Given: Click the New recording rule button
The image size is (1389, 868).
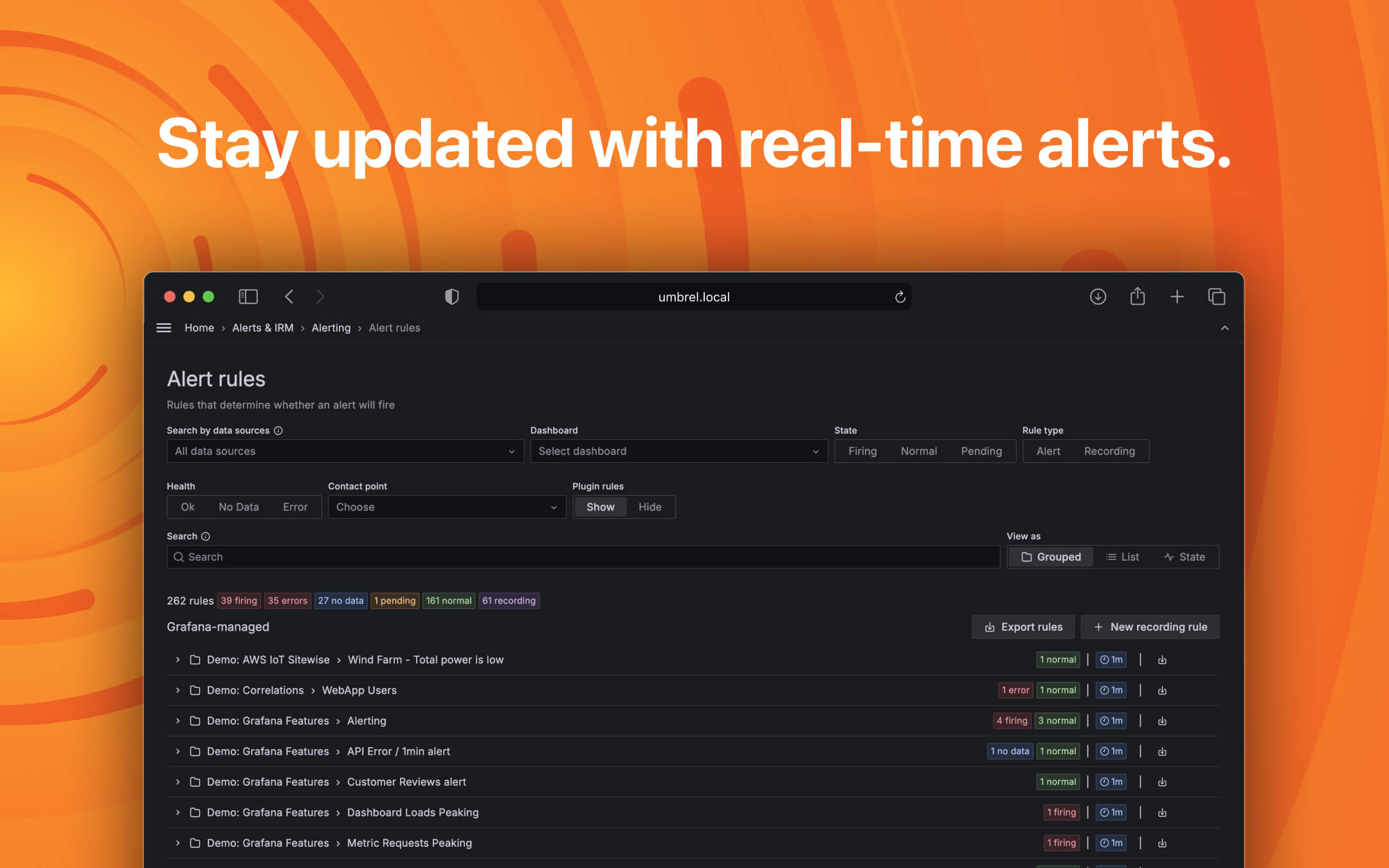Looking at the screenshot, I should click(1150, 627).
